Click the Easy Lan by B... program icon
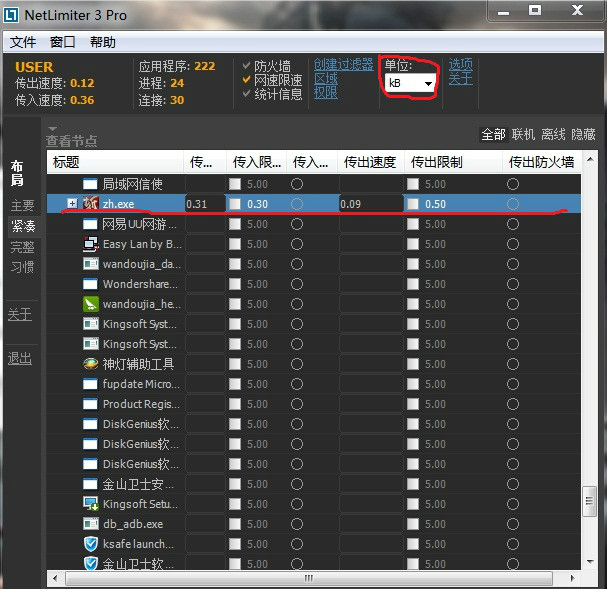 [90, 244]
